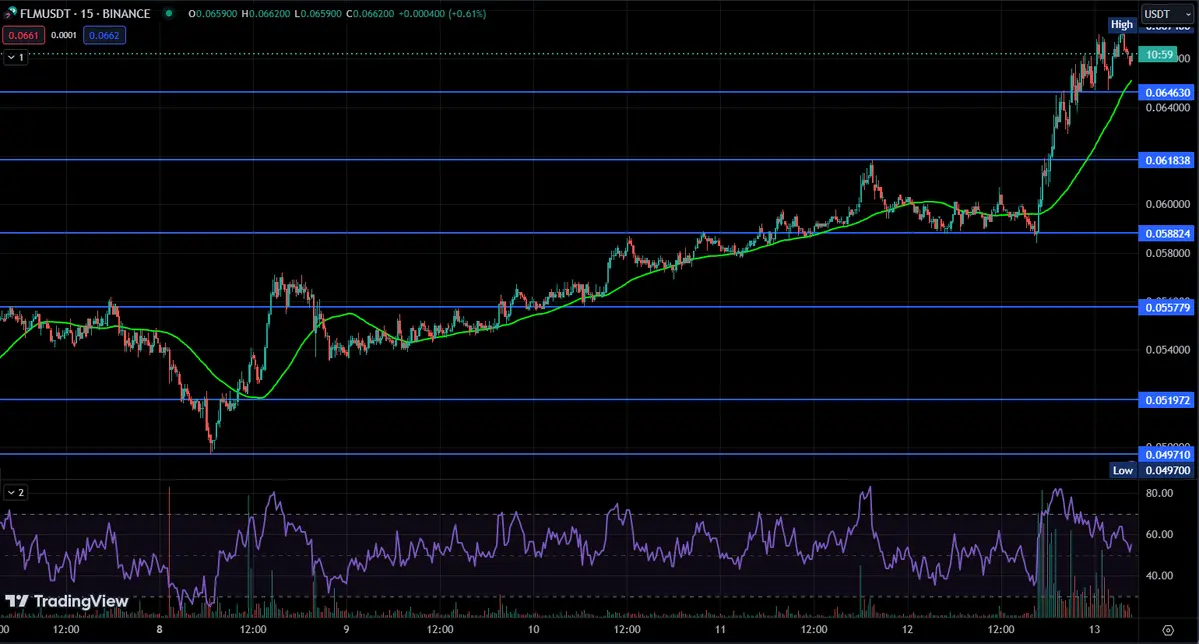Click the blue 0.0662 buy price button
Screen dimensions: 1199x644
(104, 35)
